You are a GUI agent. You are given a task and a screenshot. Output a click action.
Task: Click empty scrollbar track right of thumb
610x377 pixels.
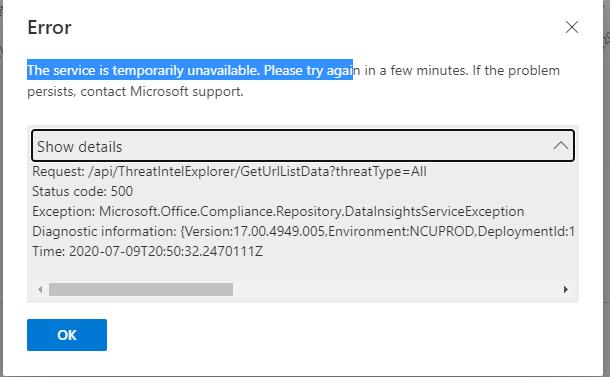(x=396, y=289)
